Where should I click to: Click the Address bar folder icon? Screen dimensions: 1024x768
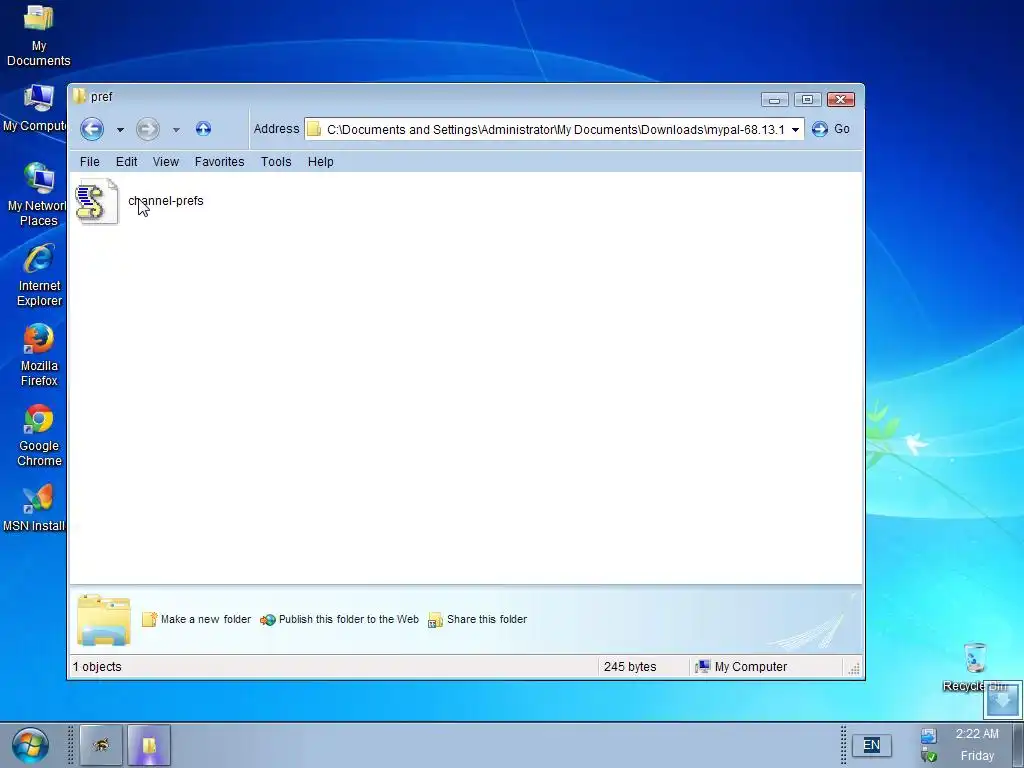[314, 129]
